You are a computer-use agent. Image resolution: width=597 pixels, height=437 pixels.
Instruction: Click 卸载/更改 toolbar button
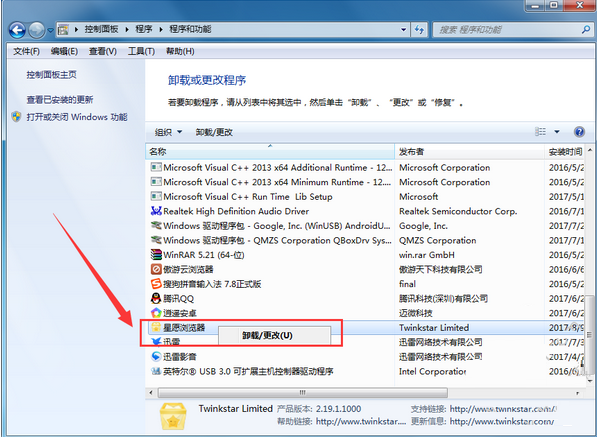214,132
